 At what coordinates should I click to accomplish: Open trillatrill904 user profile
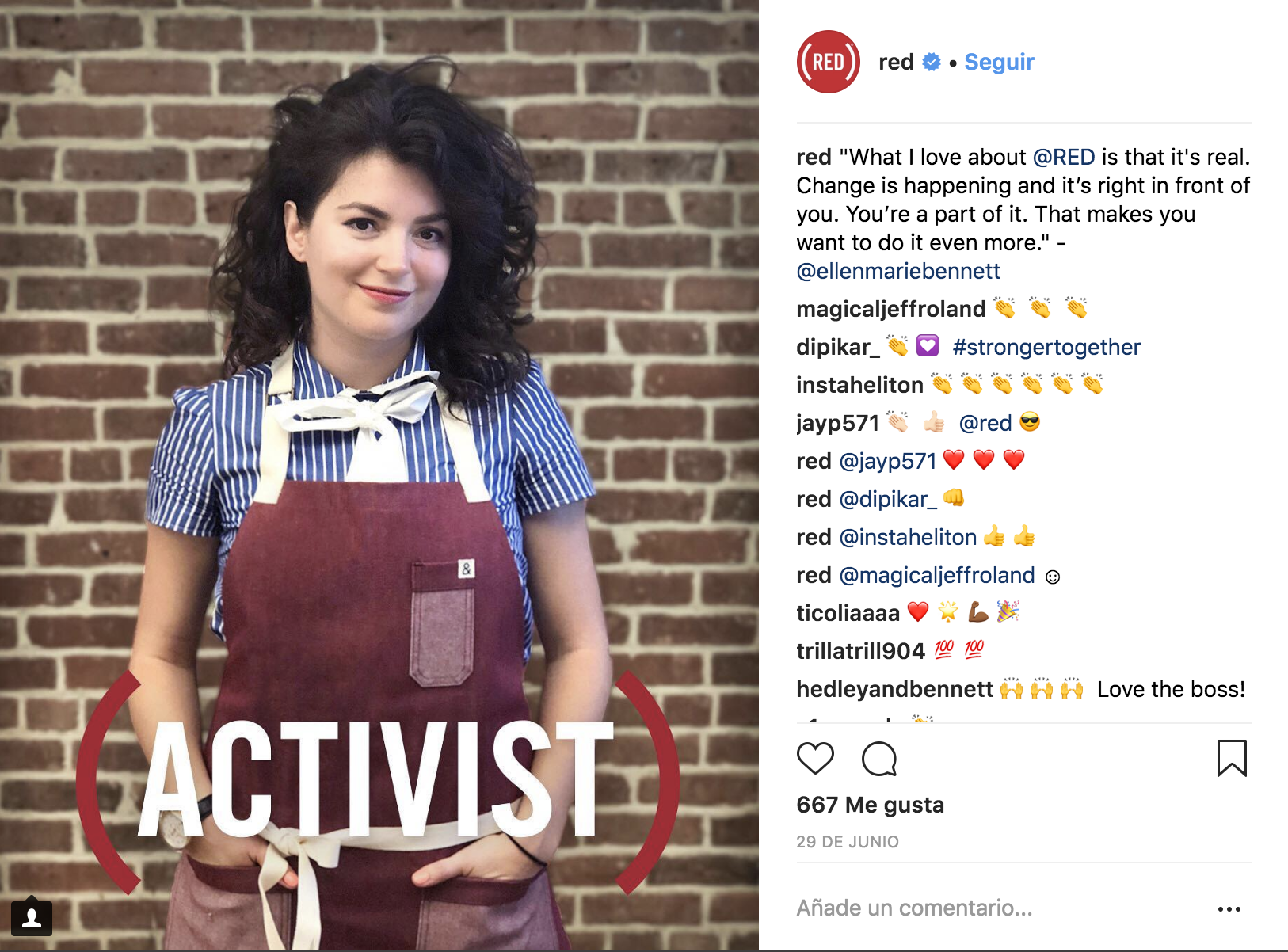[860, 651]
